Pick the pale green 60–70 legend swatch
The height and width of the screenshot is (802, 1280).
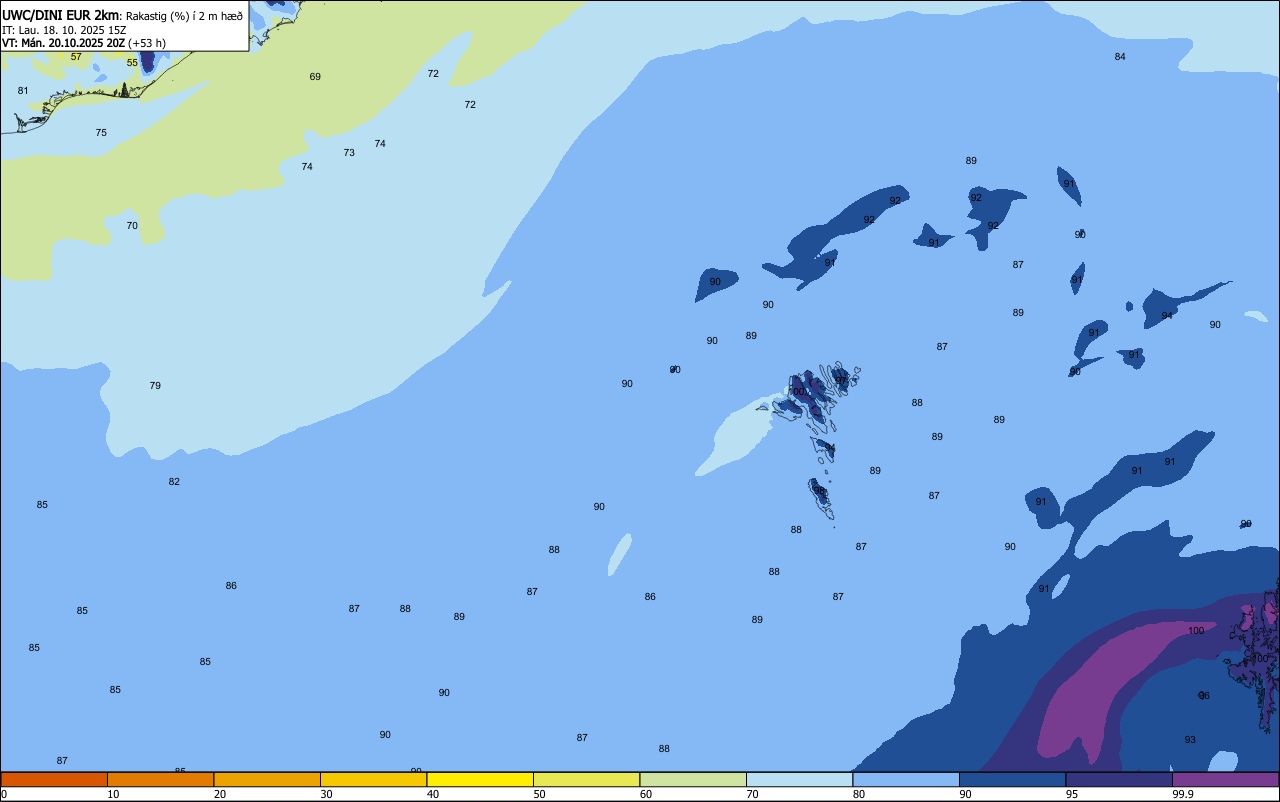click(x=693, y=779)
